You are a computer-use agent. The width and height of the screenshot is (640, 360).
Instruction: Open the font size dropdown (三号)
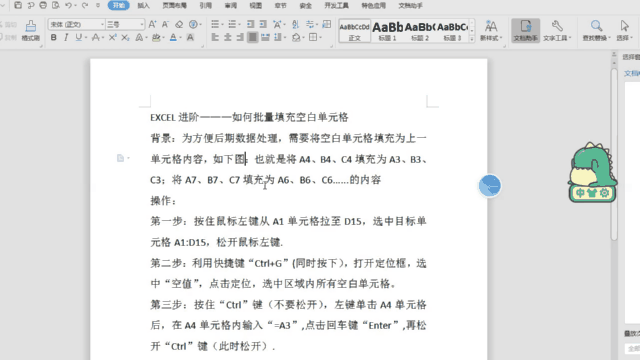coord(141,24)
